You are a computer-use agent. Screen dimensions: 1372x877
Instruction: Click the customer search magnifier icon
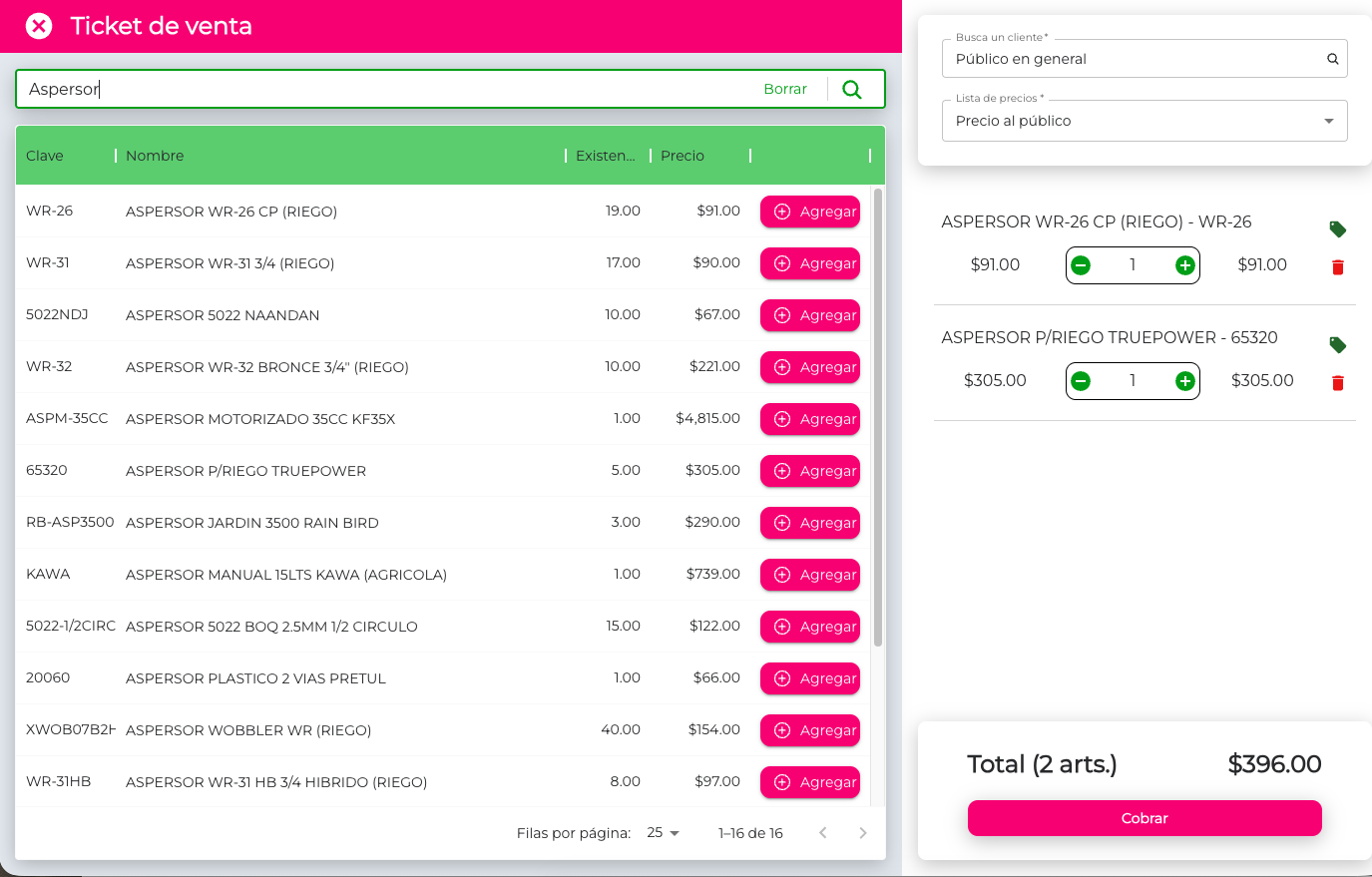tap(1332, 59)
